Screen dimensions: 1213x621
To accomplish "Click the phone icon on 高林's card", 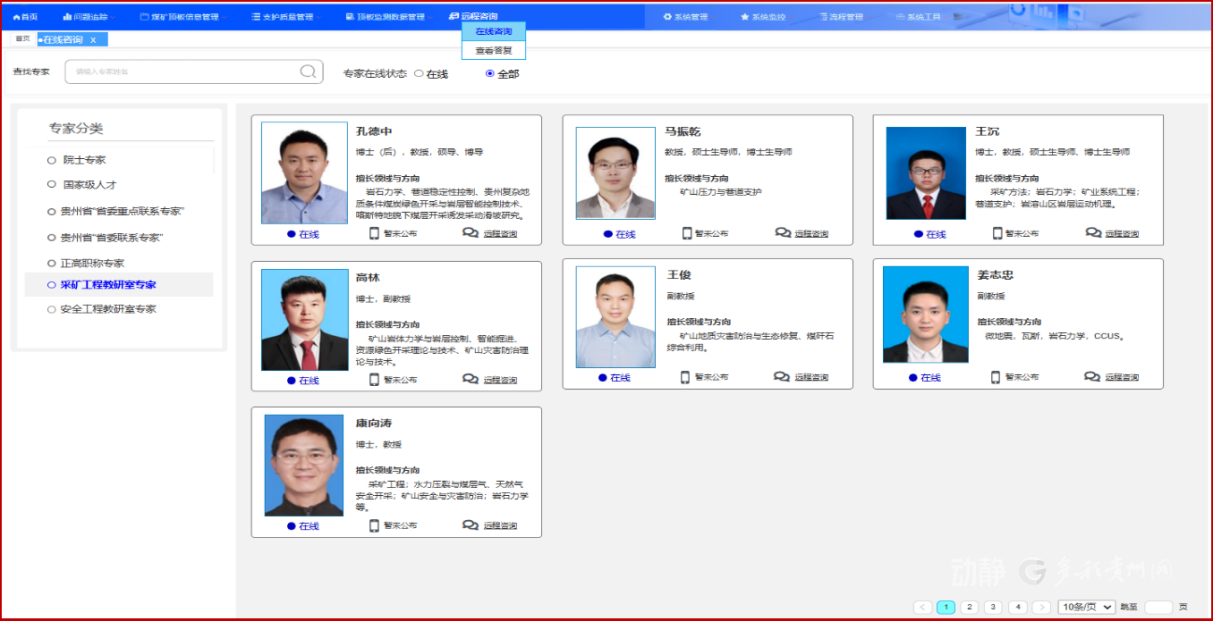I will [x=375, y=379].
